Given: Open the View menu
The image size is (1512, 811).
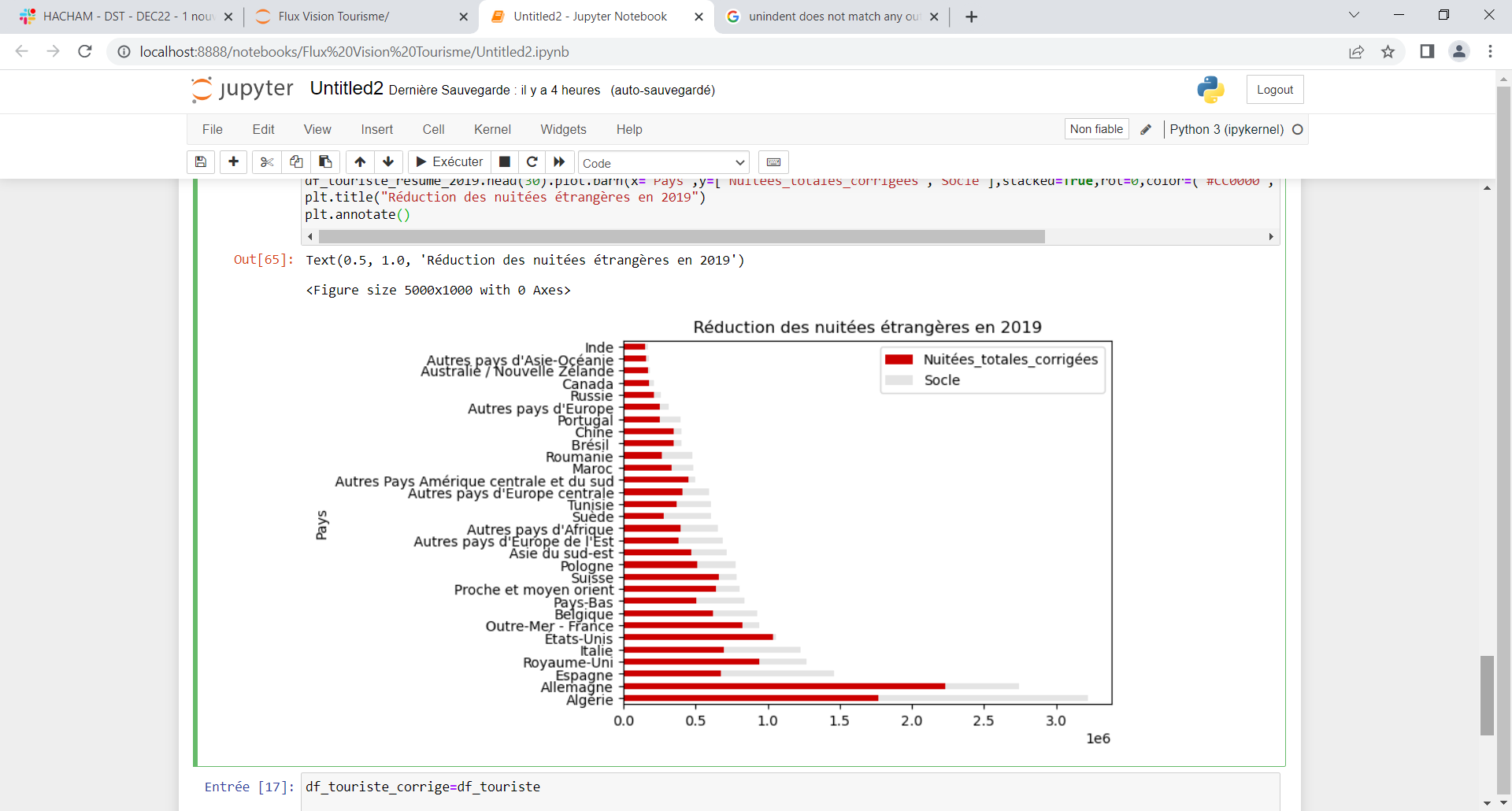Looking at the screenshot, I should pyautogui.click(x=317, y=129).
